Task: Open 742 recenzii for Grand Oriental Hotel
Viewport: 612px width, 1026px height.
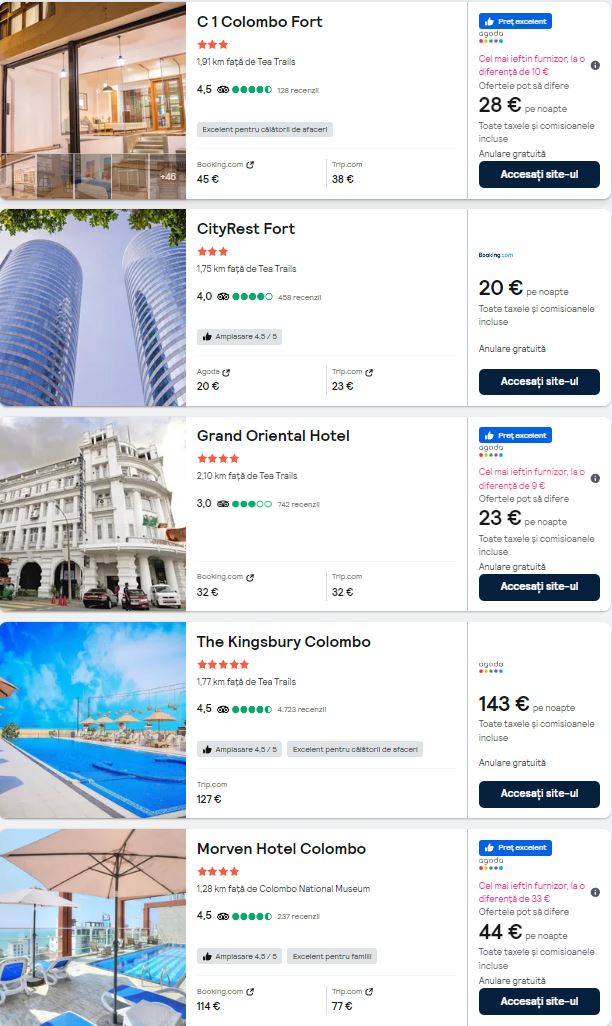Action: 298,504
